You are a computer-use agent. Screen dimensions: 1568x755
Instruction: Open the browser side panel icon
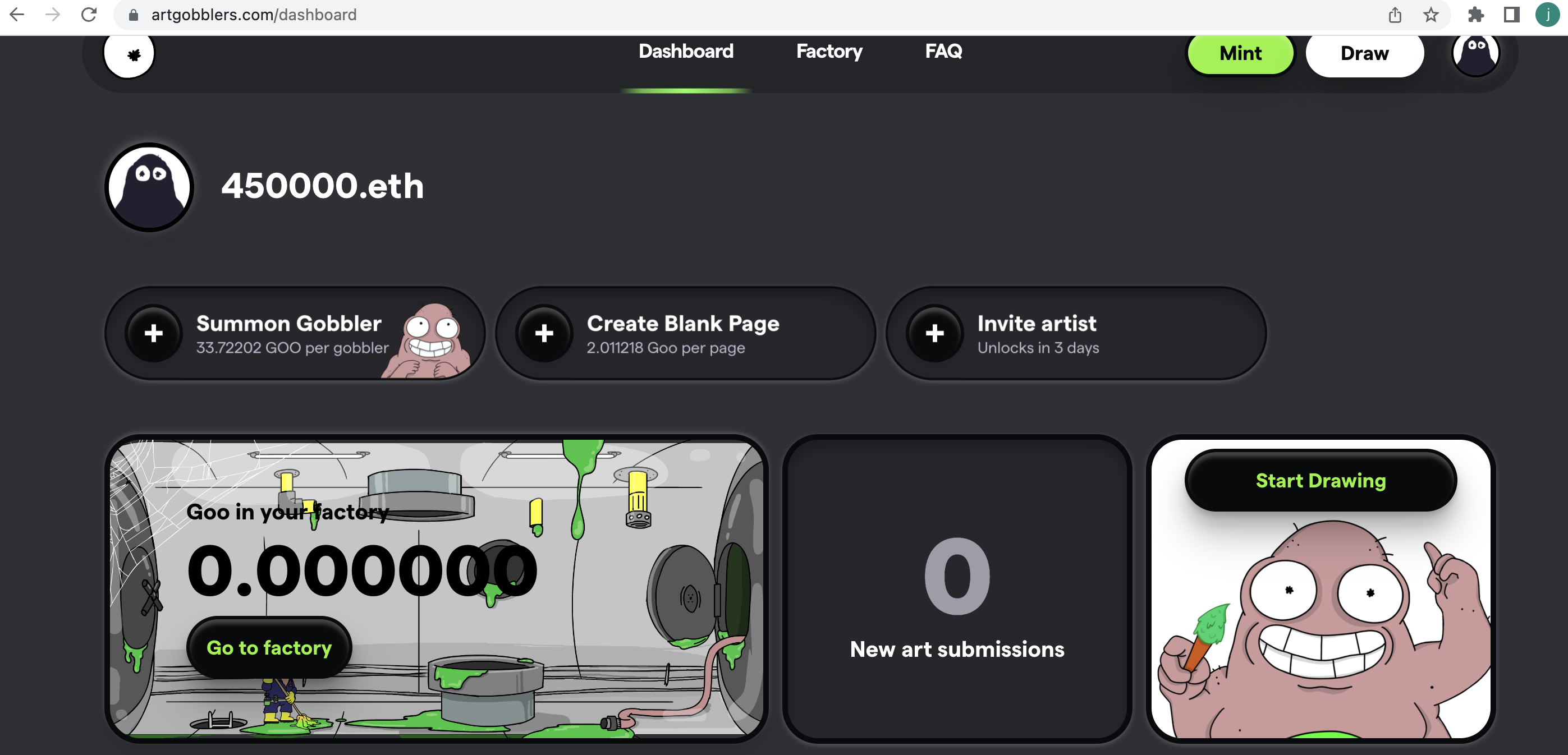tap(1512, 15)
